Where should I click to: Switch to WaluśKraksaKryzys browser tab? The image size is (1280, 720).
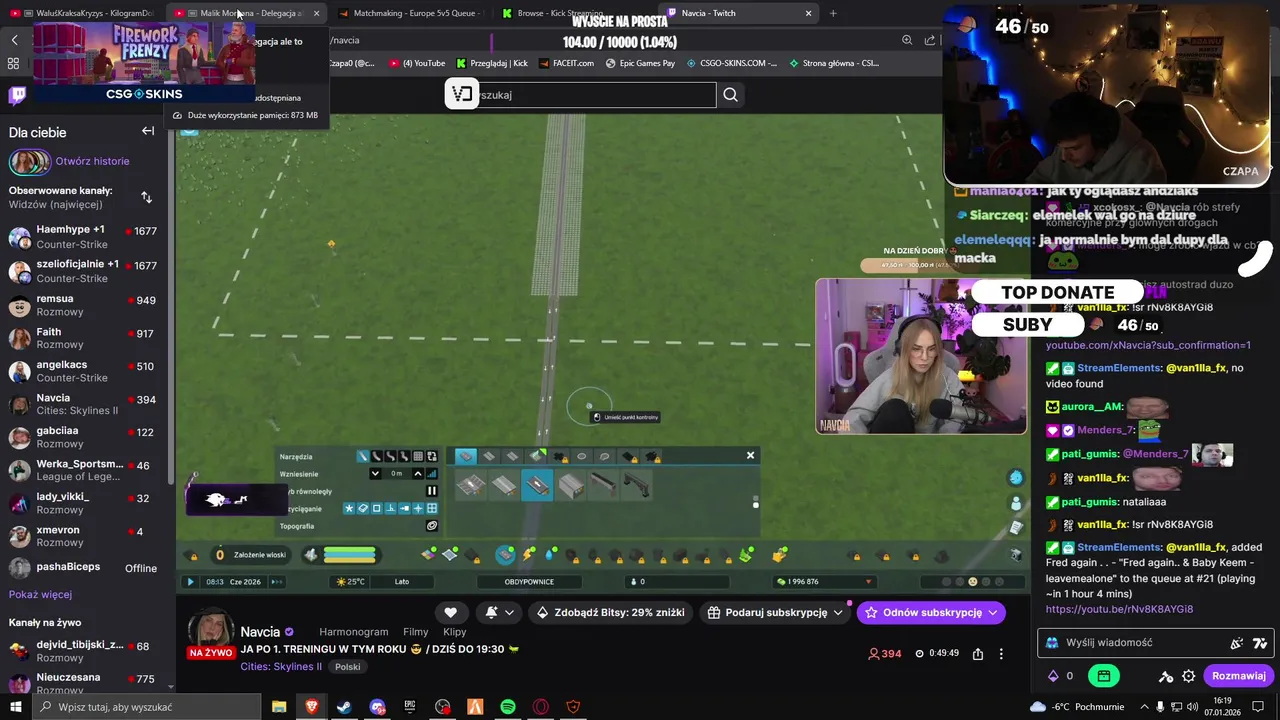coord(82,13)
